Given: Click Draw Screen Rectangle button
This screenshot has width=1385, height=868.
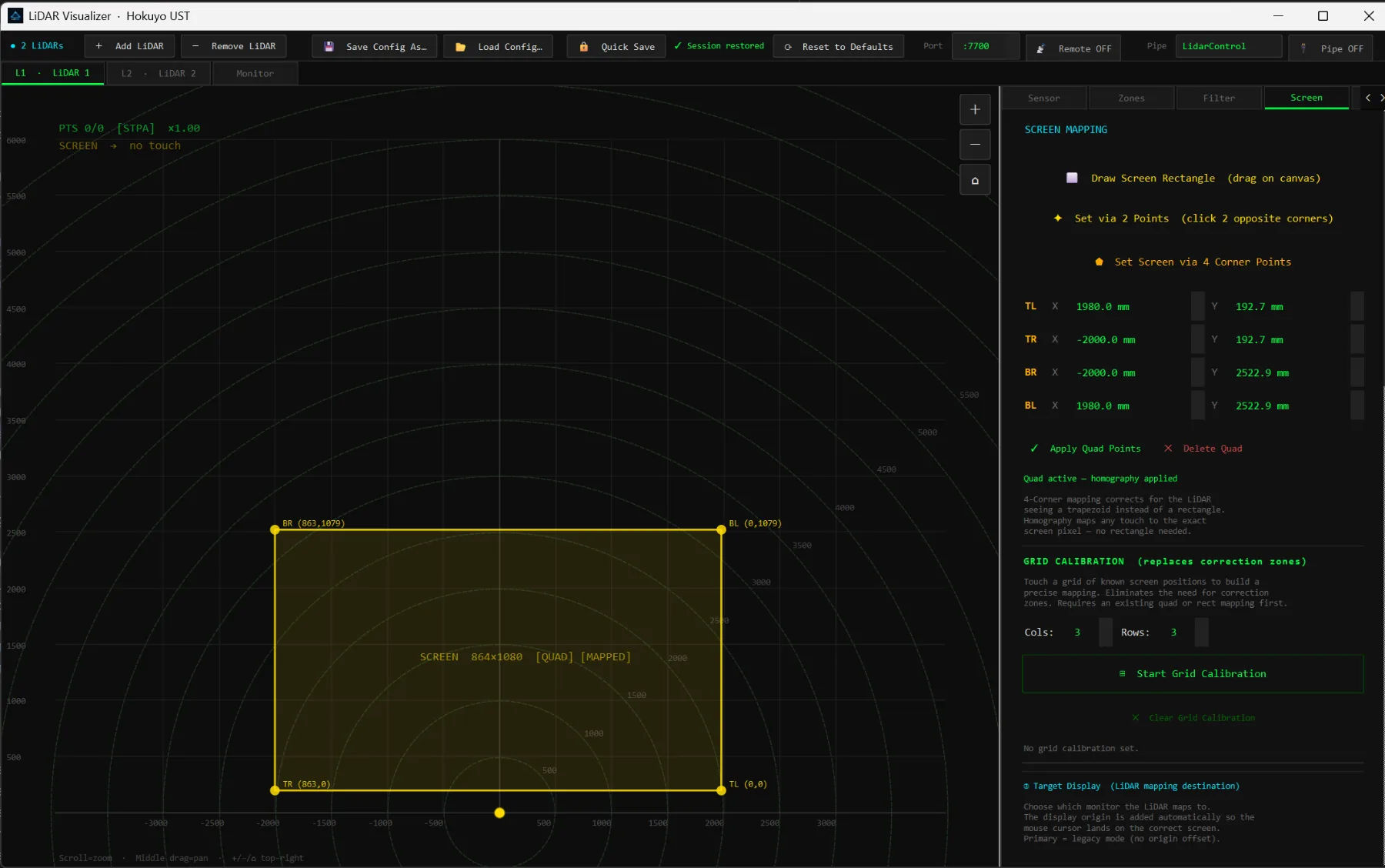Looking at the screenshot, I should 1193,179.
